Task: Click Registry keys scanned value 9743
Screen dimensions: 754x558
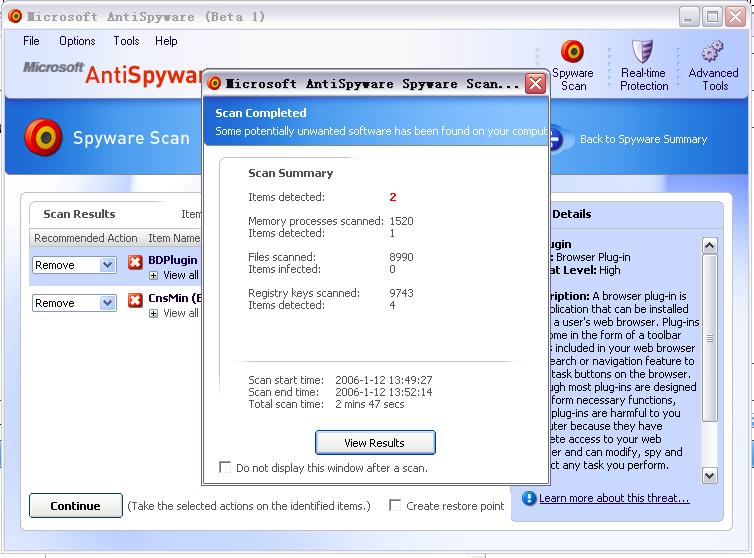Action: coord(402,293)
